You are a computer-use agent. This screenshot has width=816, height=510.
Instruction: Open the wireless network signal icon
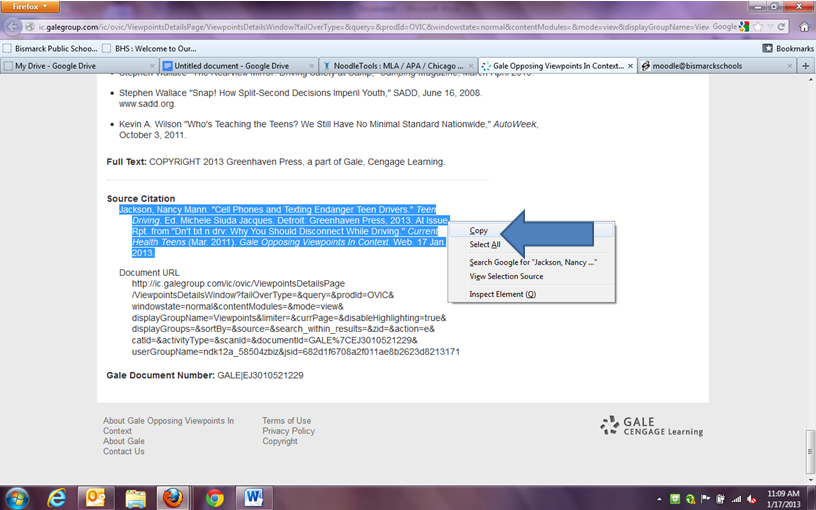click(x=736, y=499)
